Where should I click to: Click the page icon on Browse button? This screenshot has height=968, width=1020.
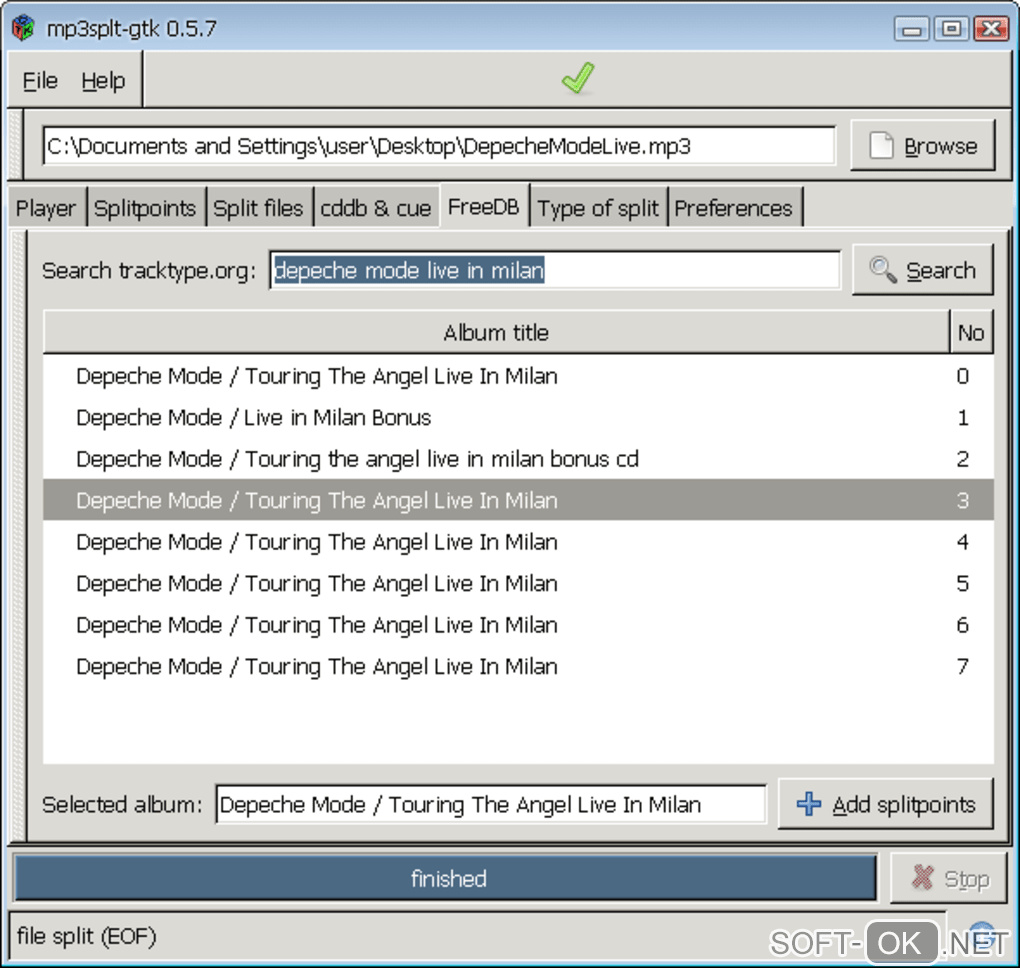pos(881,145)
